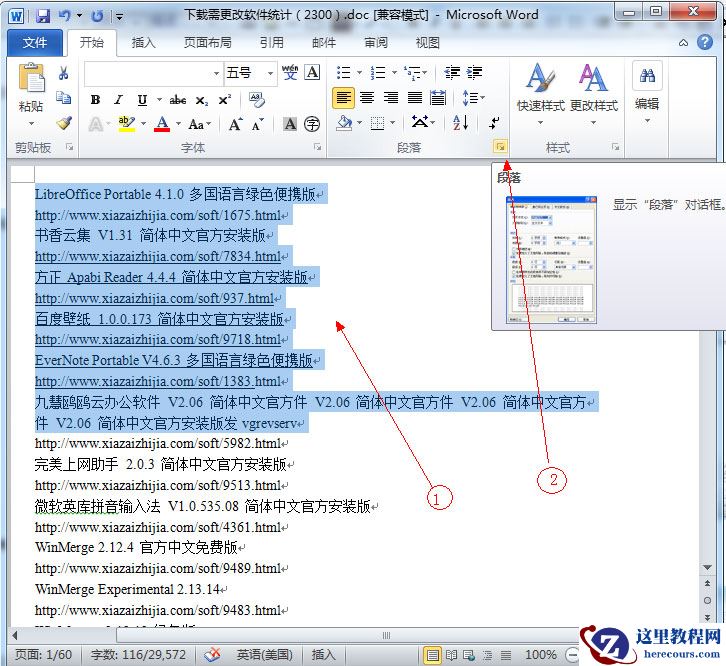The image size is (726, 666).
Task: Open the Paragraph dialog launcher
Action: coord(500,147)
